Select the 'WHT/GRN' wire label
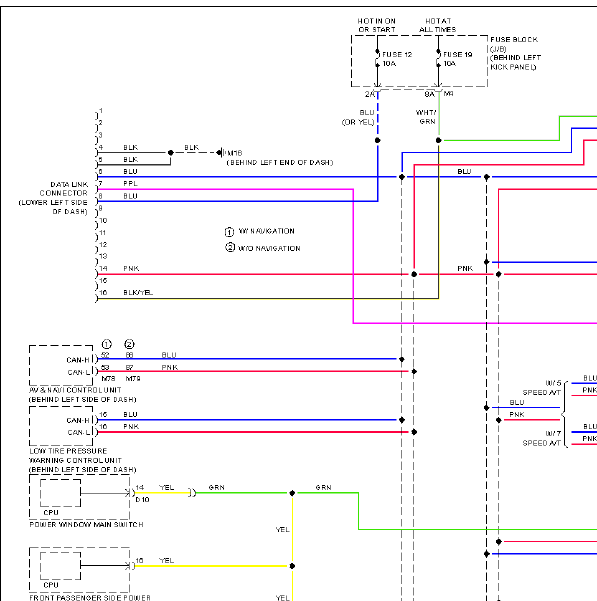The image size is (597, 601). (x=426, y=117)
